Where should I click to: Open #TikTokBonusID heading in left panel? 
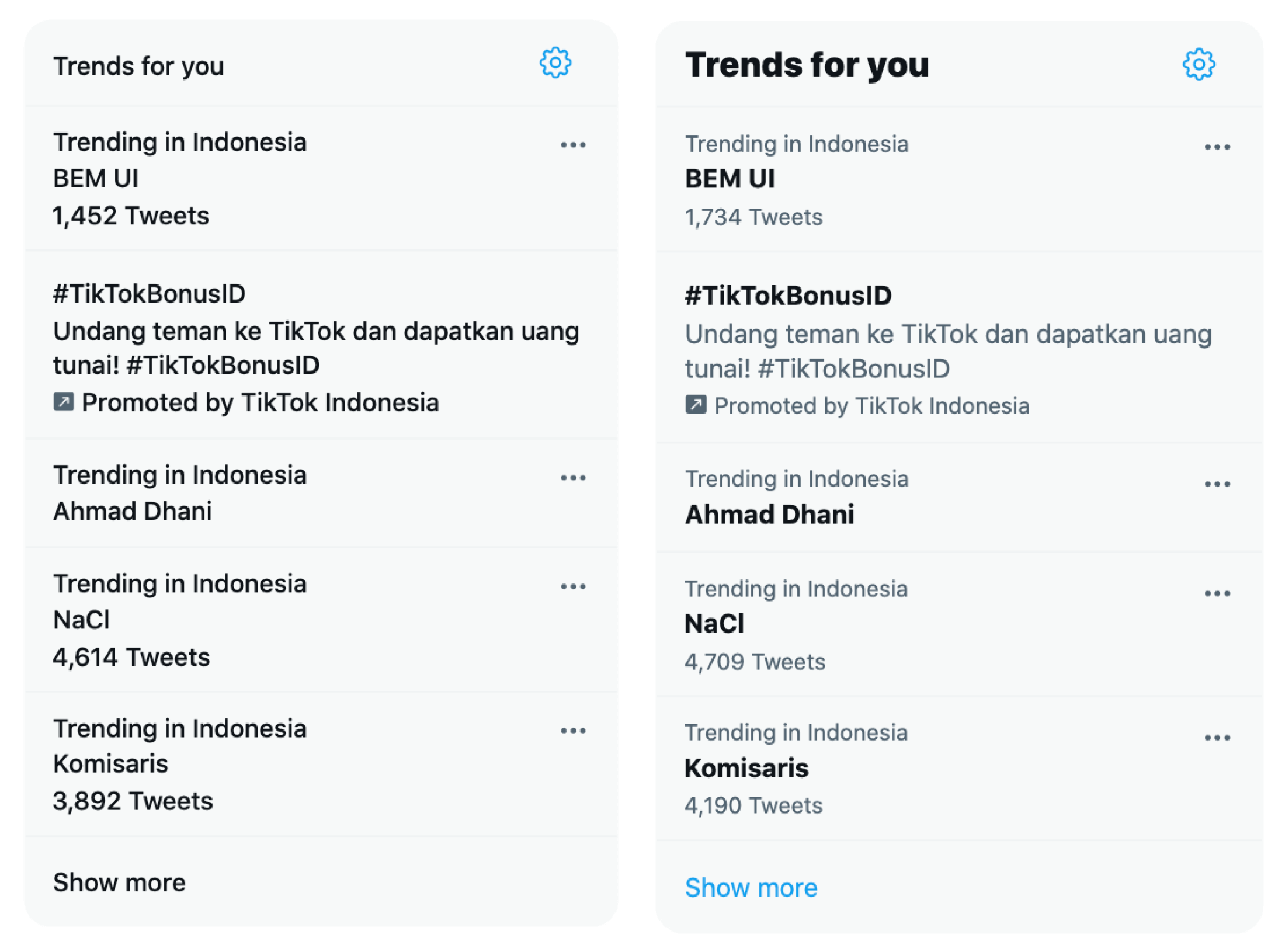[x=149, y=293]
